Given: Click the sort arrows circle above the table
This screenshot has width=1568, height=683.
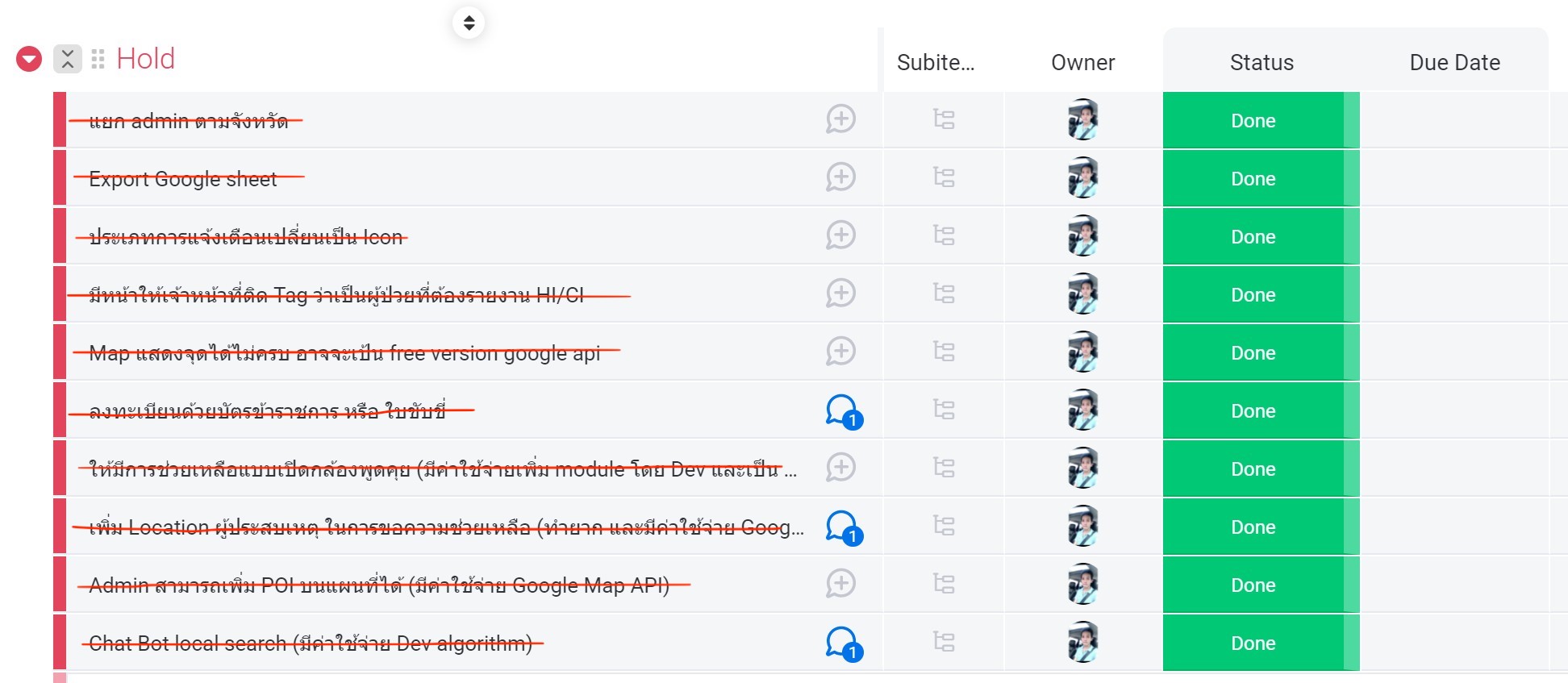Looking at the screenshot, I should click(469, 23).
